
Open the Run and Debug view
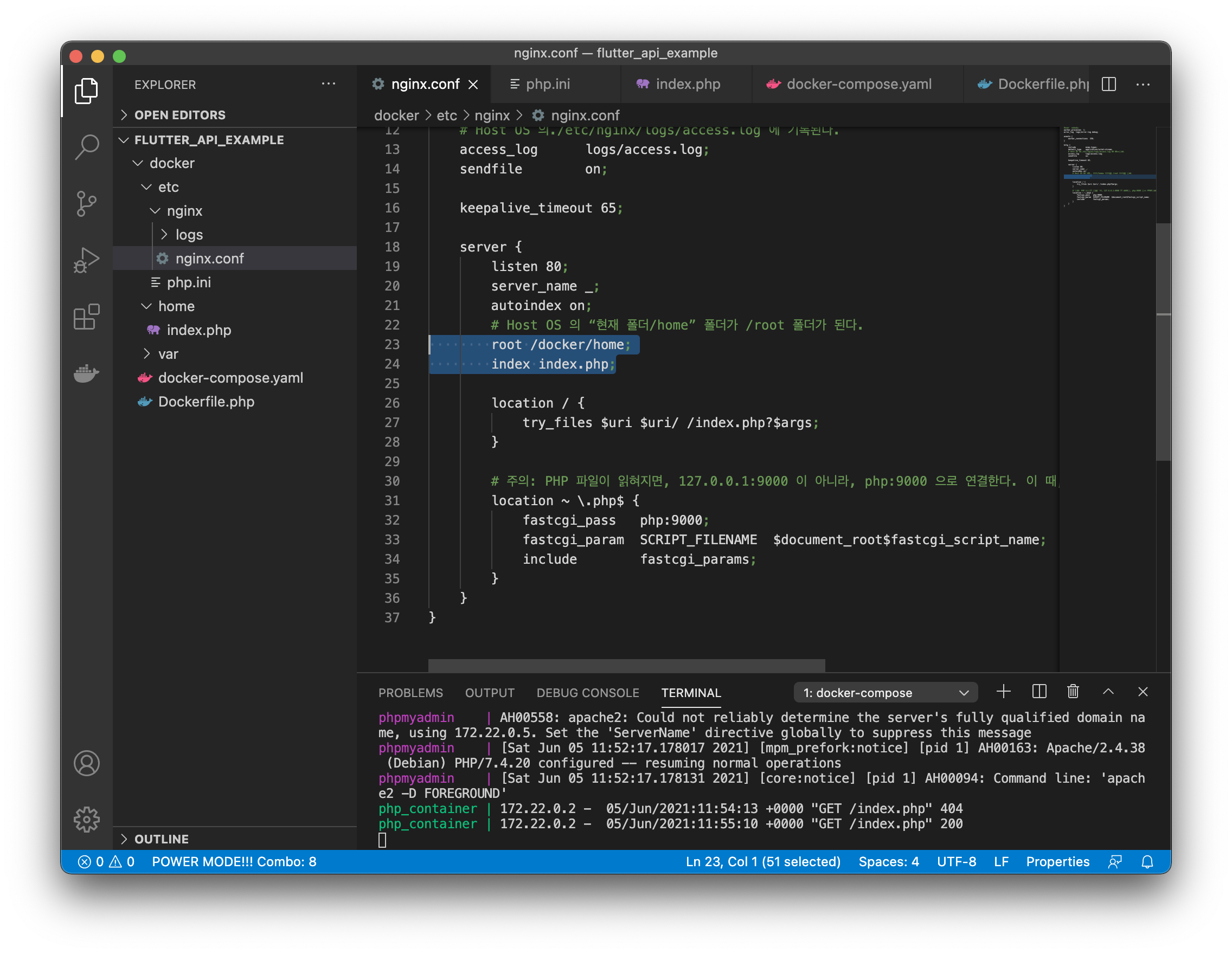tap(86, 260)
